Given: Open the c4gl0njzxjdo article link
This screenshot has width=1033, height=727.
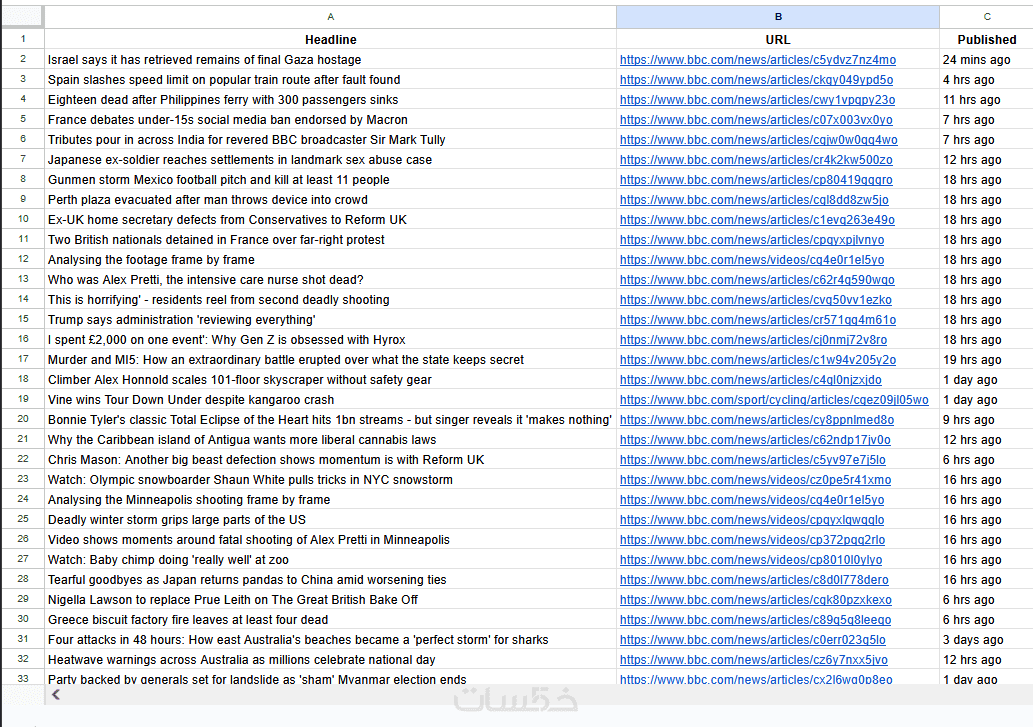Looking at the screenshot, I should pos(750,380).
